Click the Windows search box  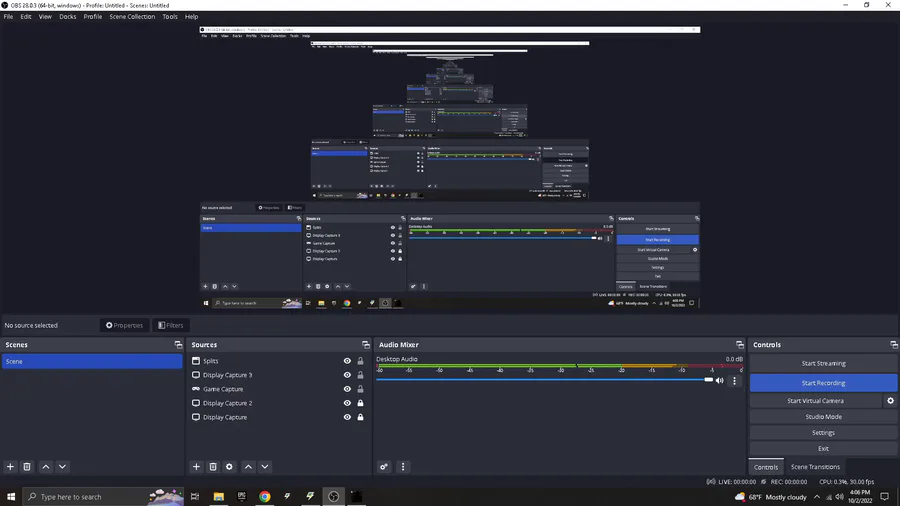[x=103, y=497]
